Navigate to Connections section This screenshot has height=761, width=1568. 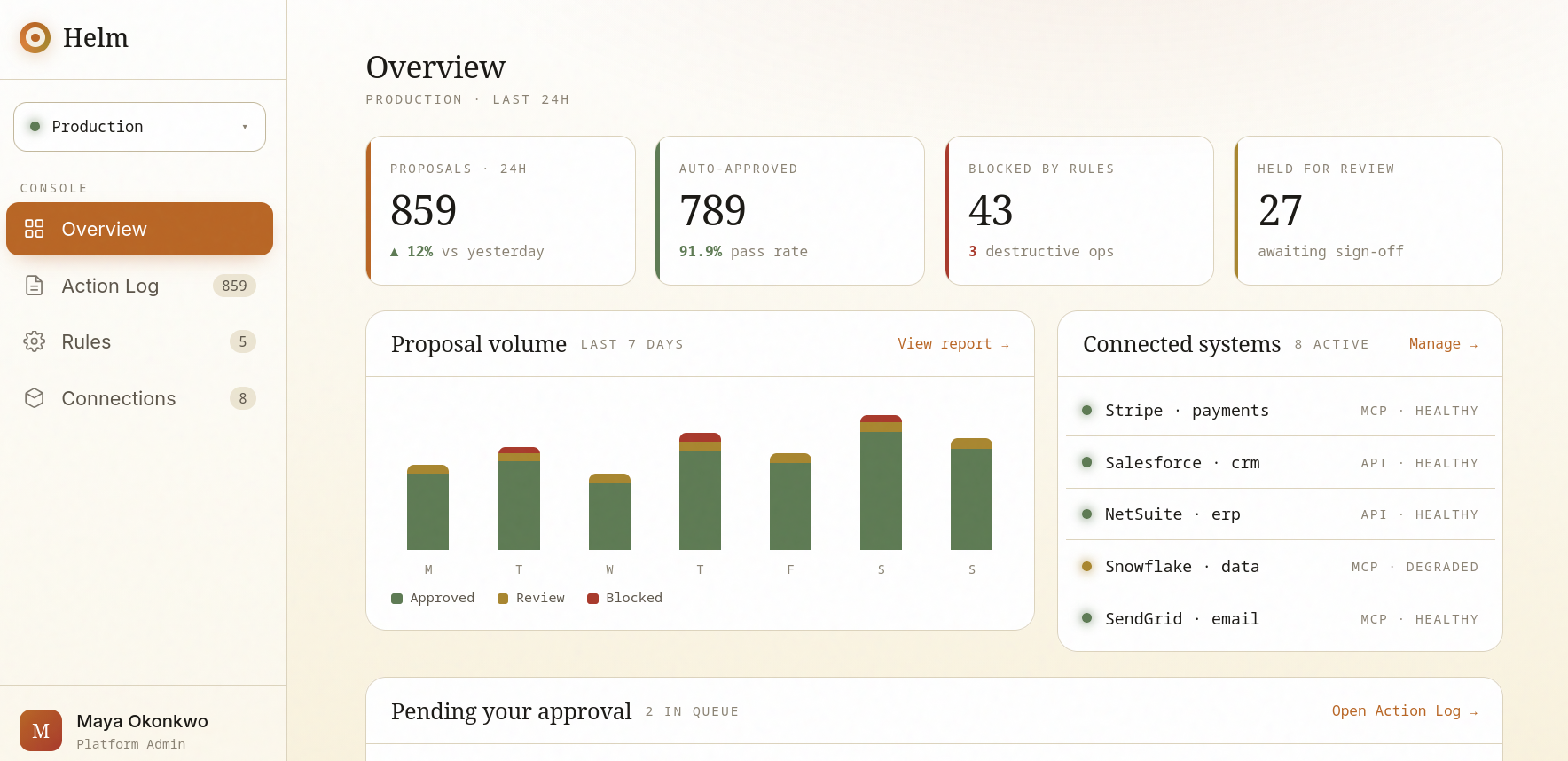[x=139, y=398]
